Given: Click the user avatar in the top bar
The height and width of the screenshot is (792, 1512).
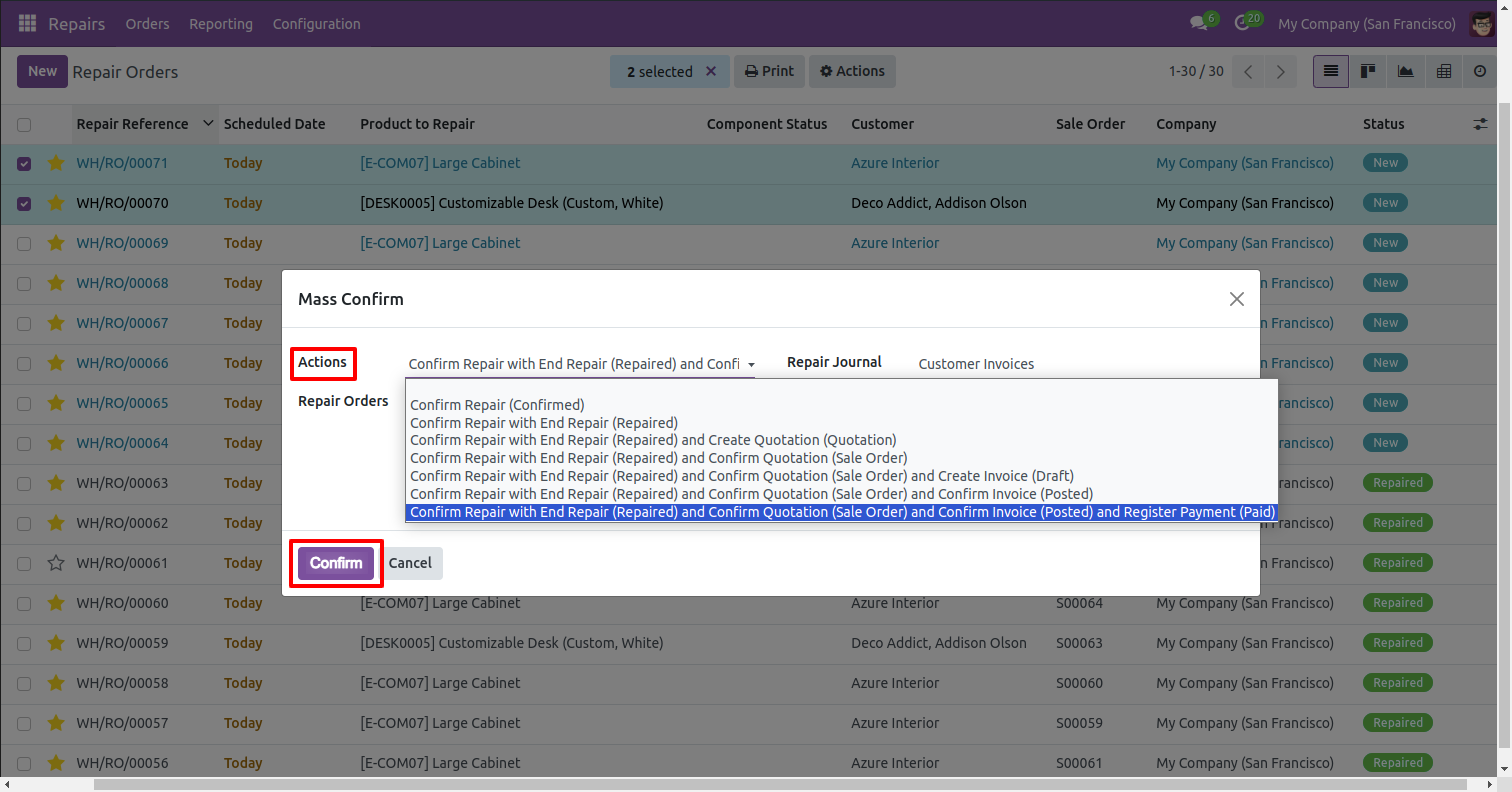Looking at the screenshot, I should coord(1481,23).
